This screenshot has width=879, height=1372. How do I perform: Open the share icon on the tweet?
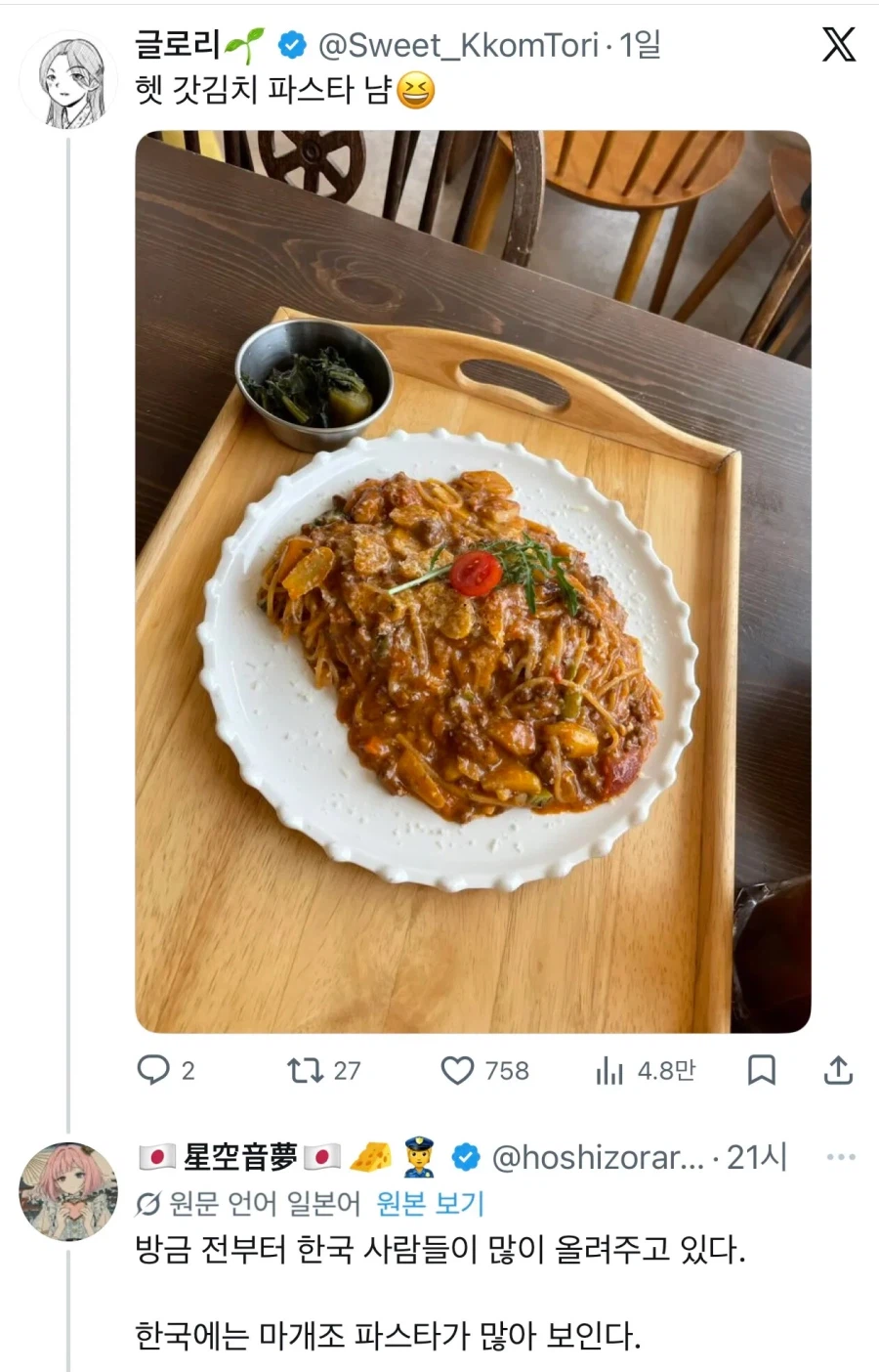point(838,1070)
